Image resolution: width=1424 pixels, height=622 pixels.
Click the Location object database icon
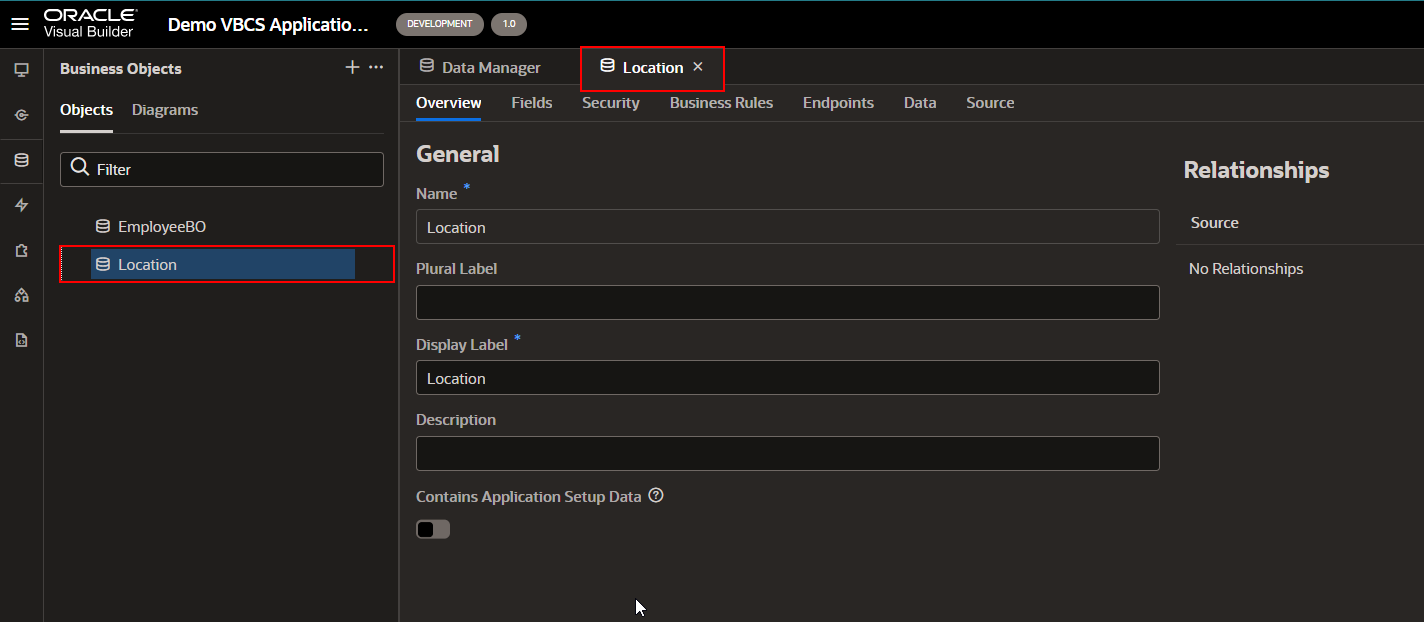(102, 265)
